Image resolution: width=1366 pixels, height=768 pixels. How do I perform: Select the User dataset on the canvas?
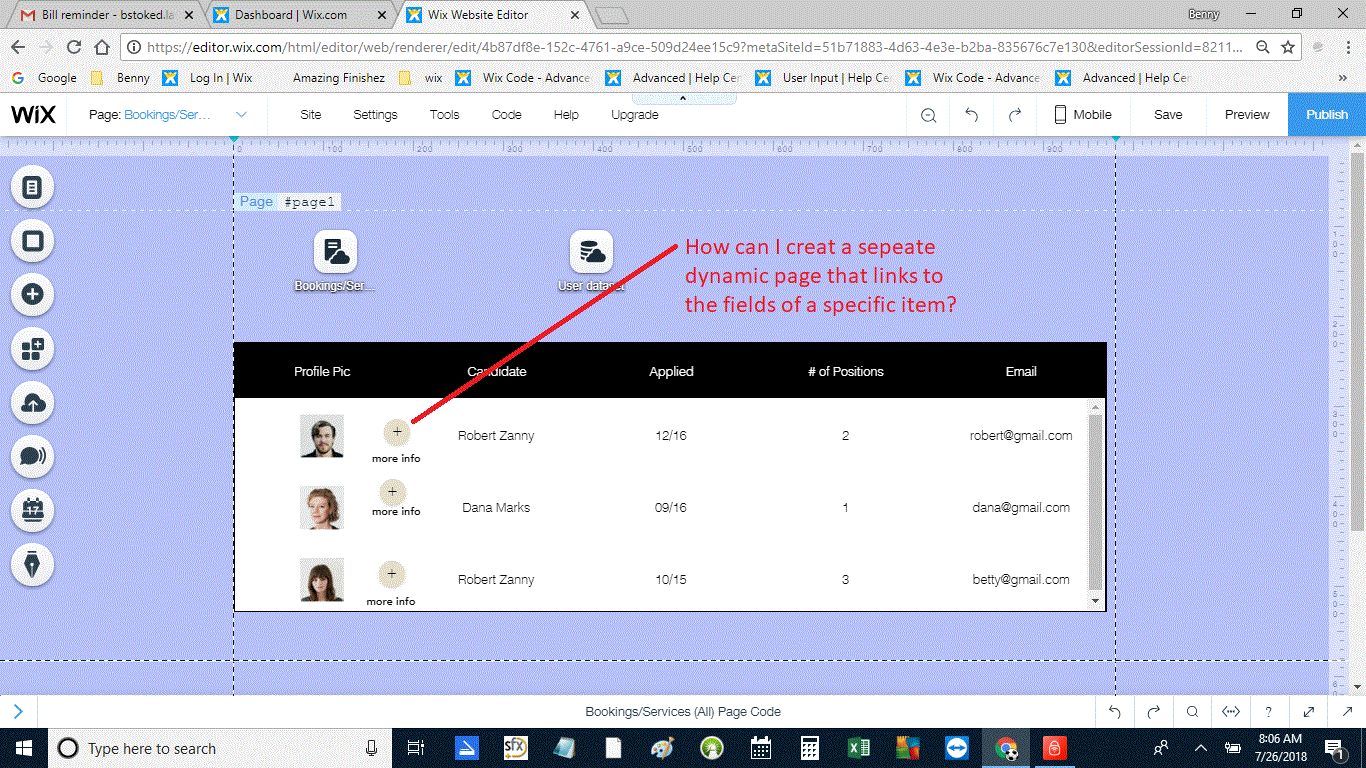tap(590, 253)
